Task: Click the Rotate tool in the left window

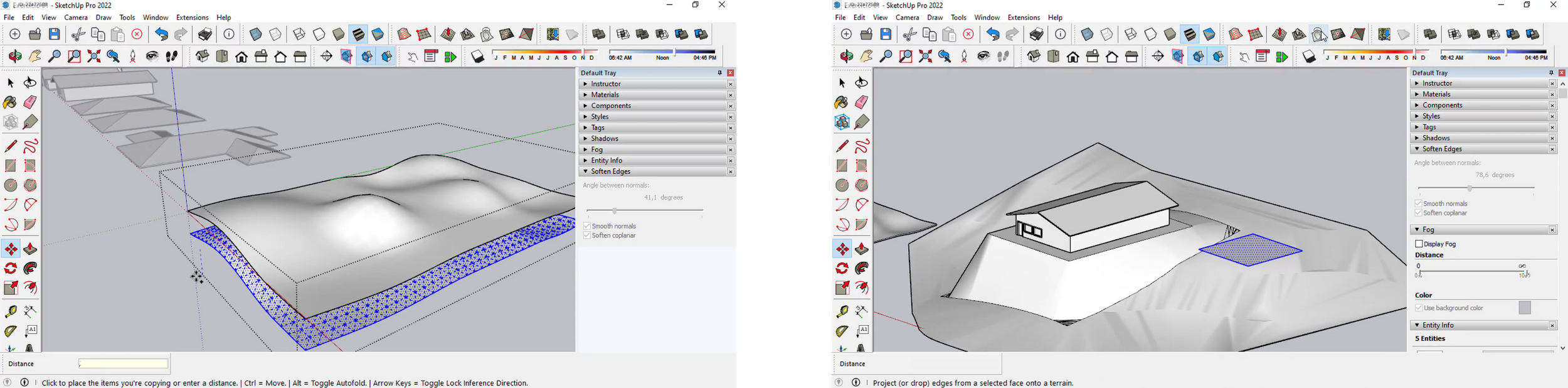Action: 11,269
